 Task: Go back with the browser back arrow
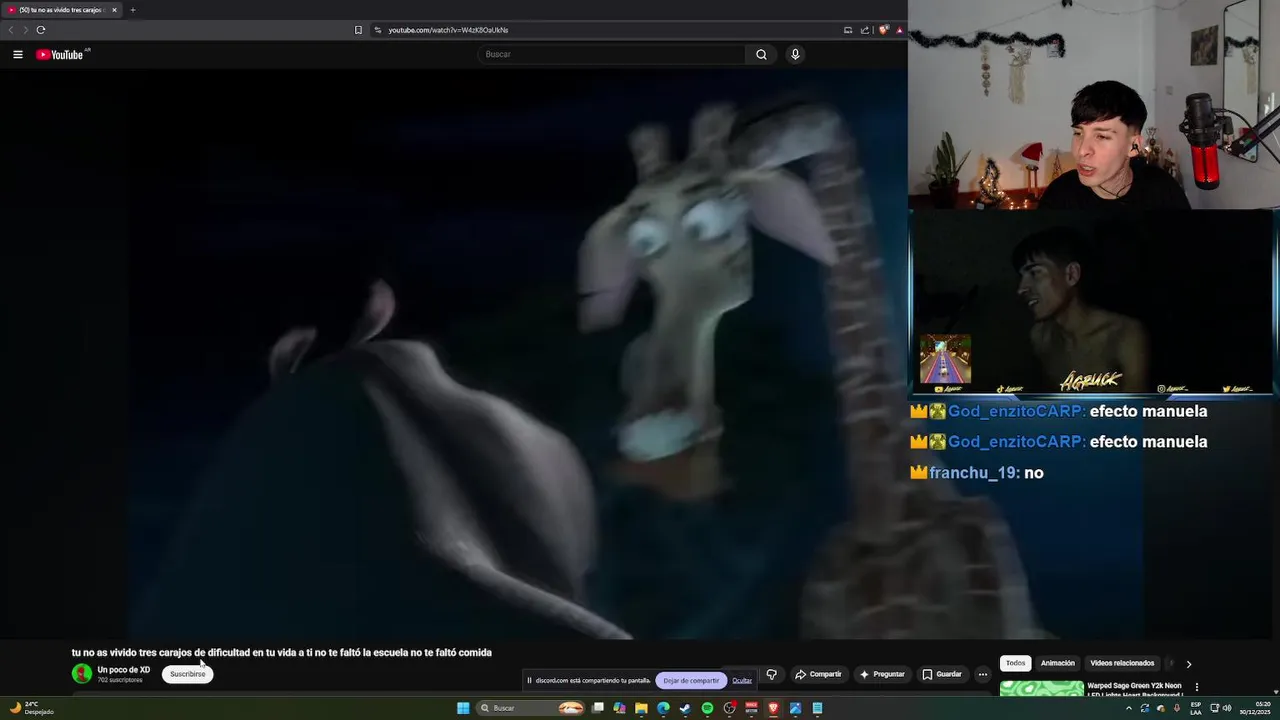(11, 30)
